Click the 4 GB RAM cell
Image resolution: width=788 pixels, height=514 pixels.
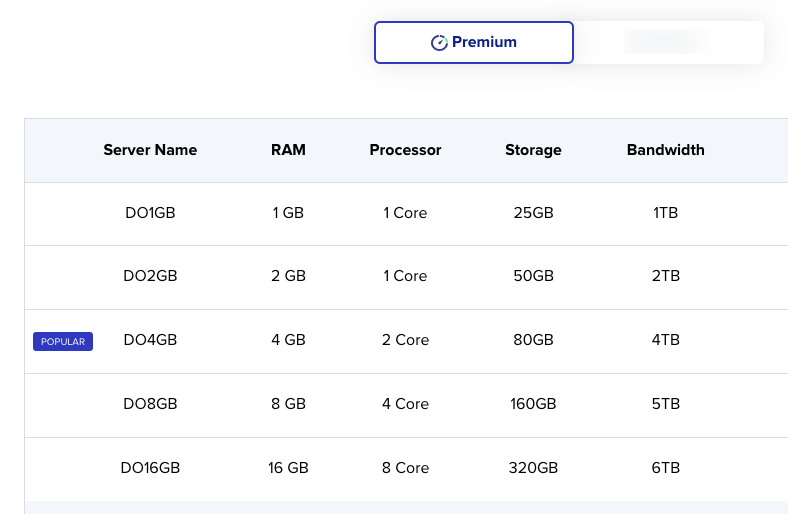[x=288, y=340]
